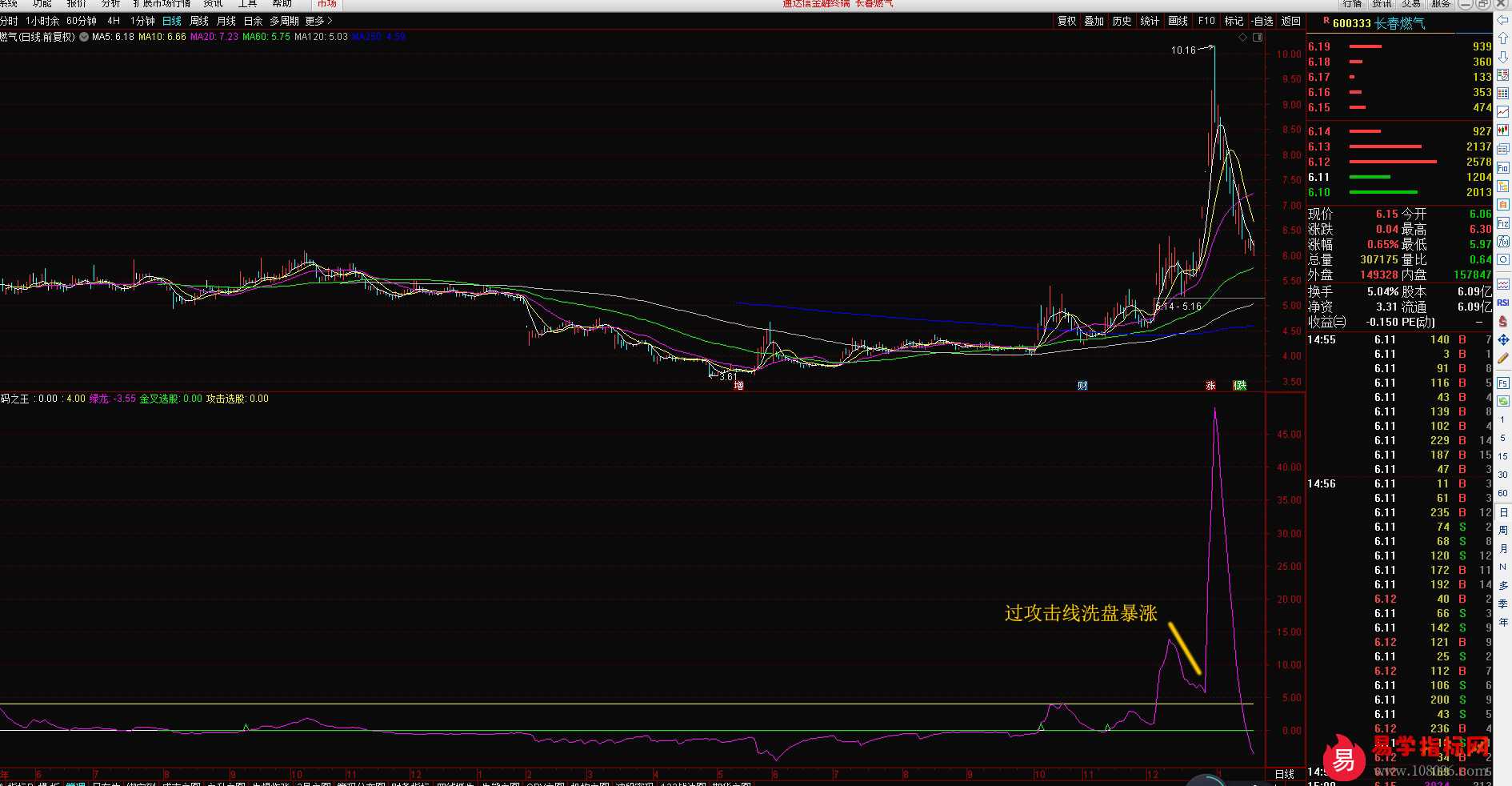
Task: Select the RSI indicator sidebar icon
Action: click(x=1503, y=303)
